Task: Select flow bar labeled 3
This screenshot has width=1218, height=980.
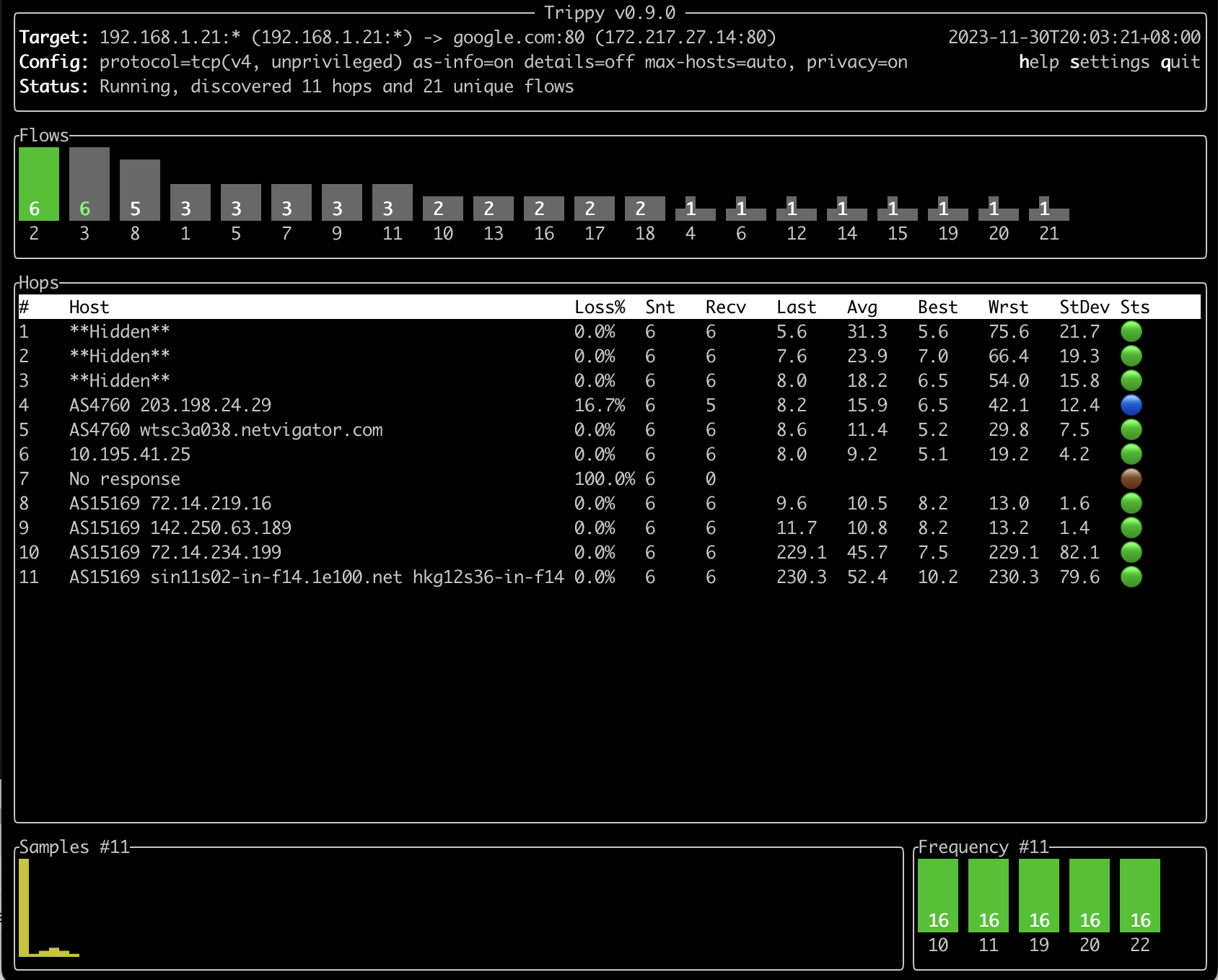Action: [x=89, y=184]
